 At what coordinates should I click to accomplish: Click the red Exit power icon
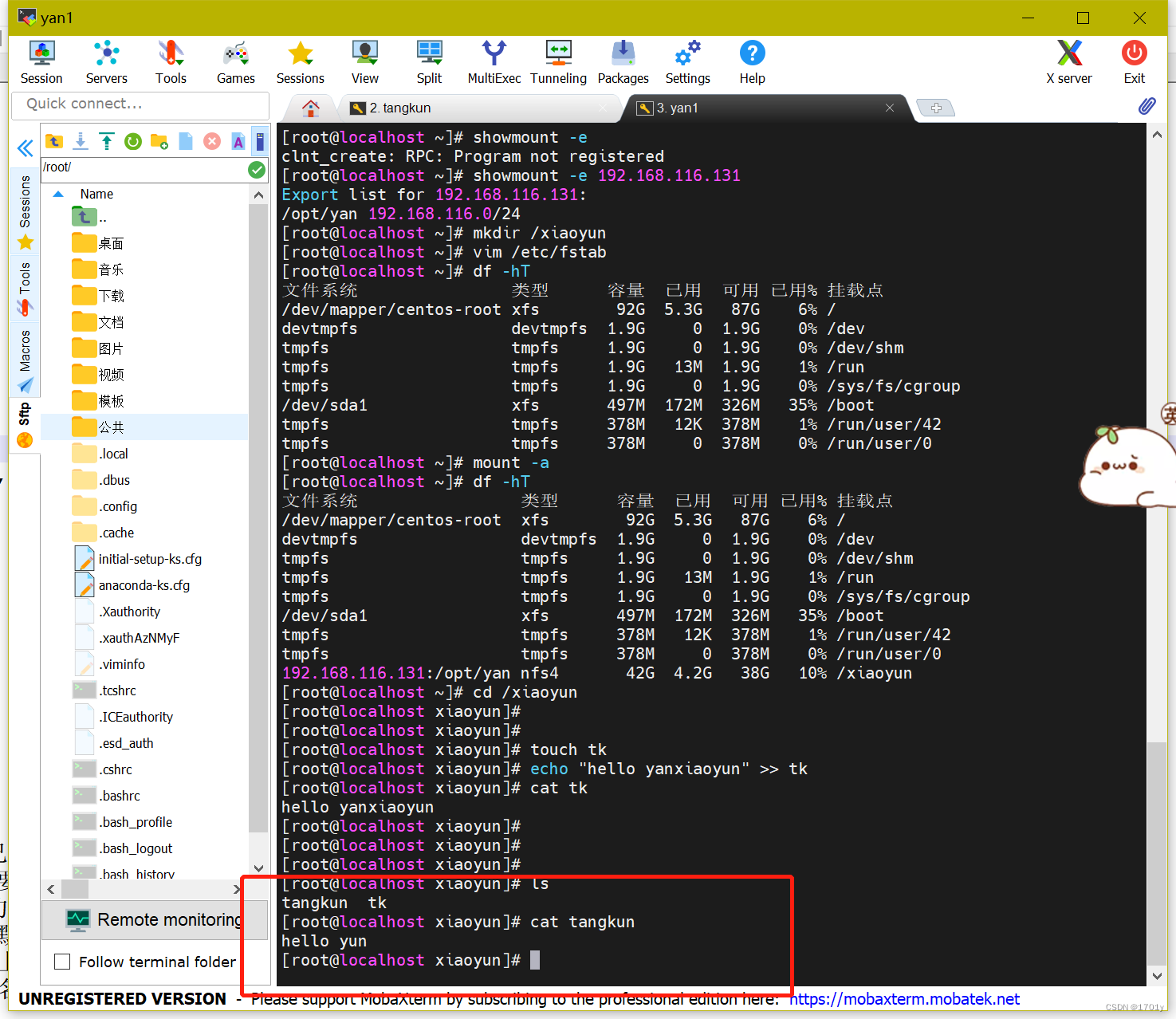tap(1135, 61)
